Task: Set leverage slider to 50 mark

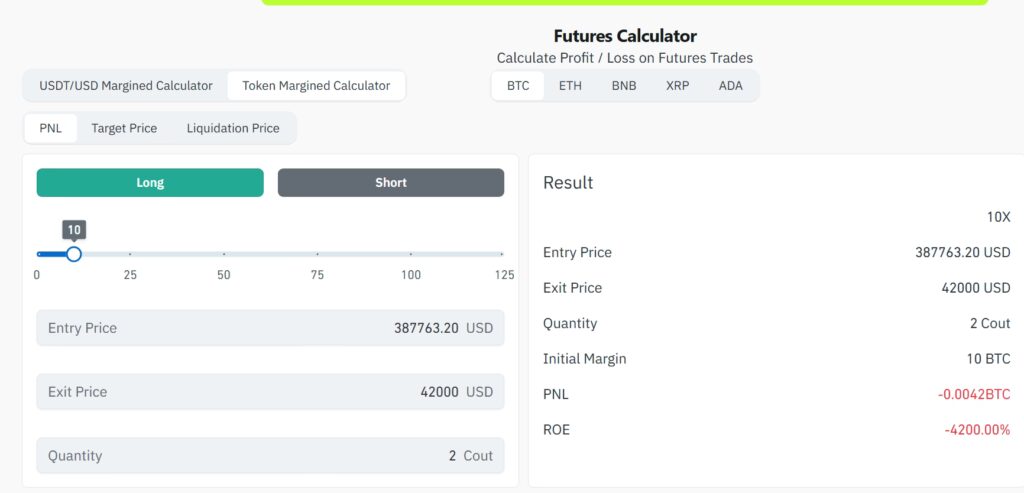Action: 224,254
